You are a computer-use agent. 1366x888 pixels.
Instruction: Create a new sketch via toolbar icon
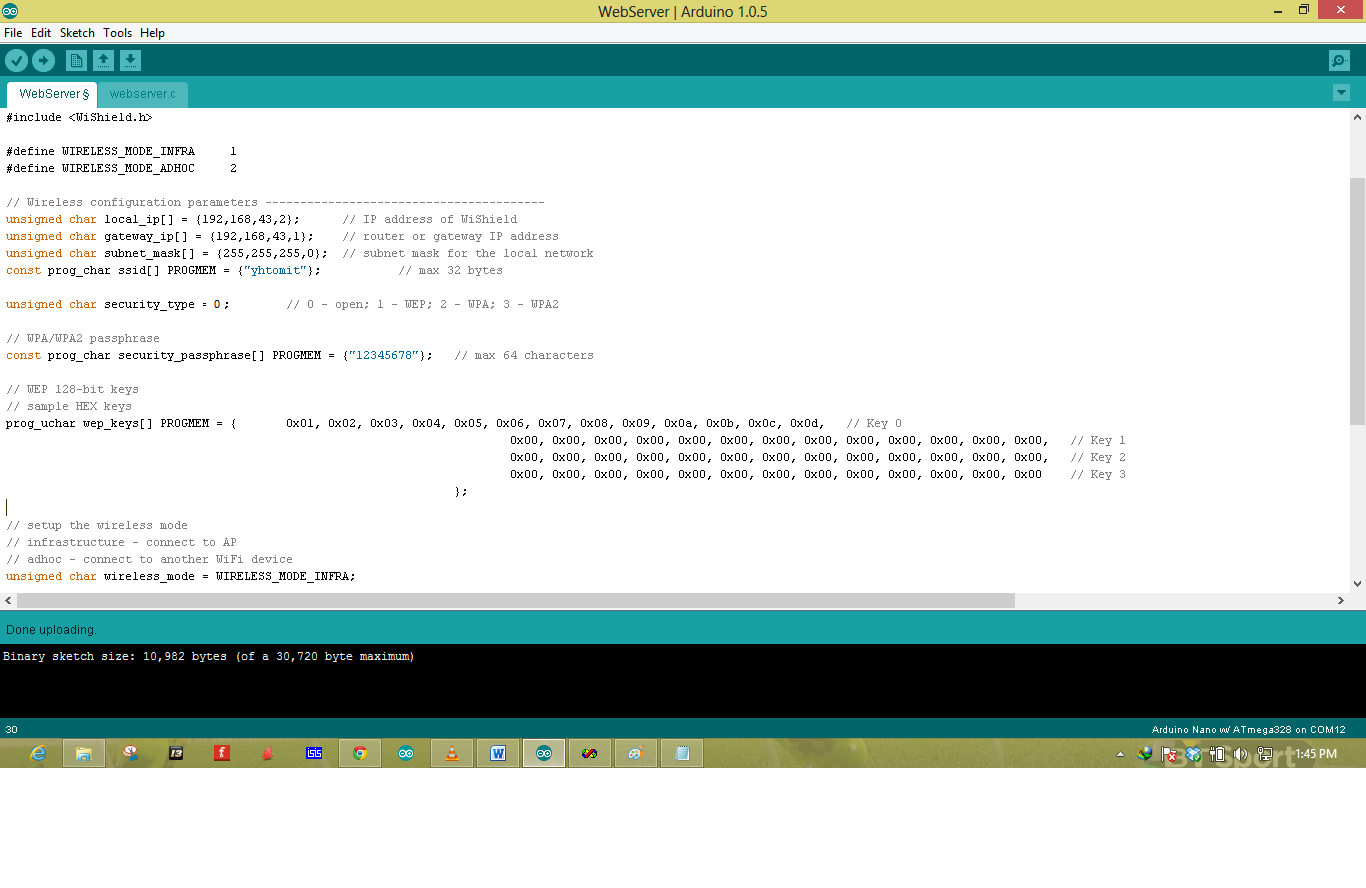click(76, 61)
